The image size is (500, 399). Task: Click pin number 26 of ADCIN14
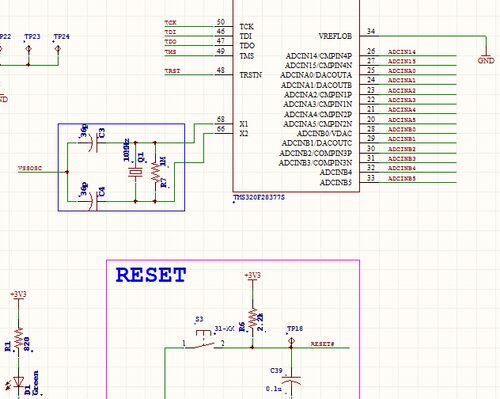[x=371, y=51]
